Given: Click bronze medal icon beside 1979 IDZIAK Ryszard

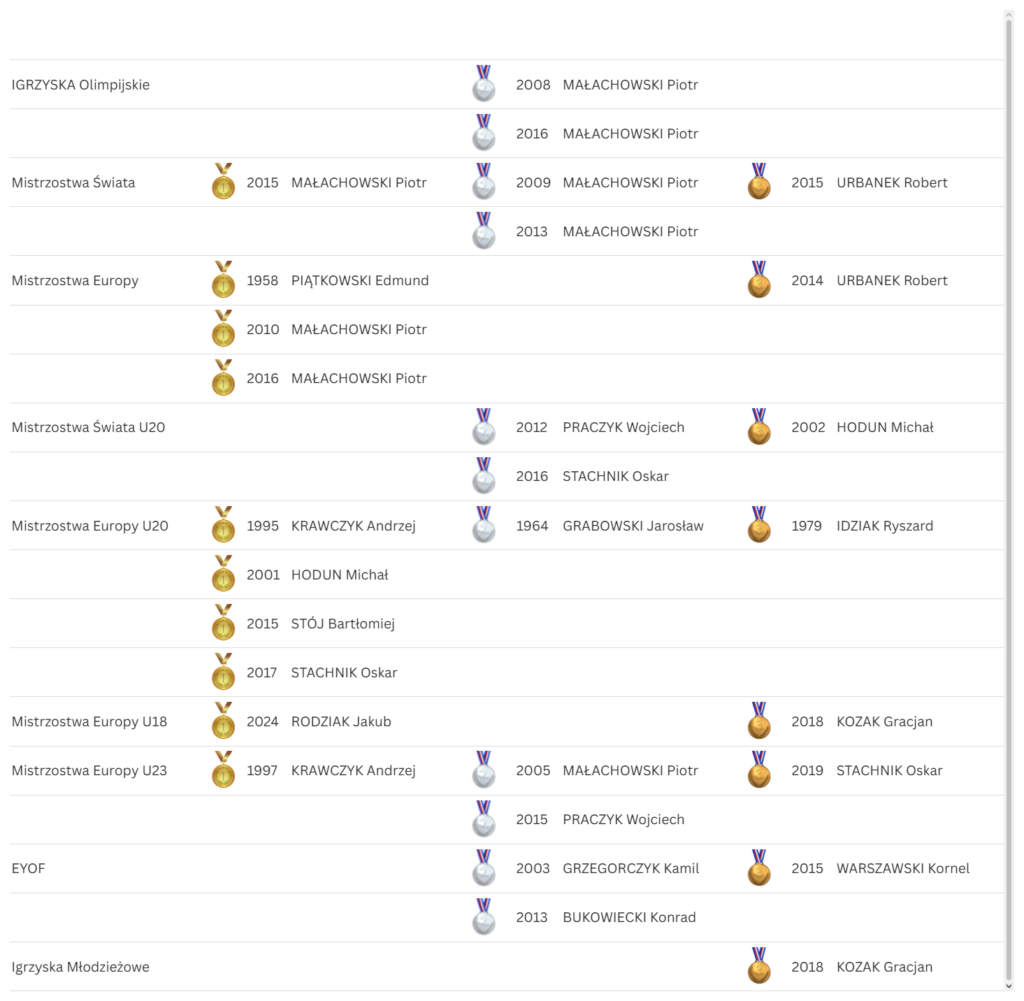Looking at the screenshot, I should (x=760, y=525).
